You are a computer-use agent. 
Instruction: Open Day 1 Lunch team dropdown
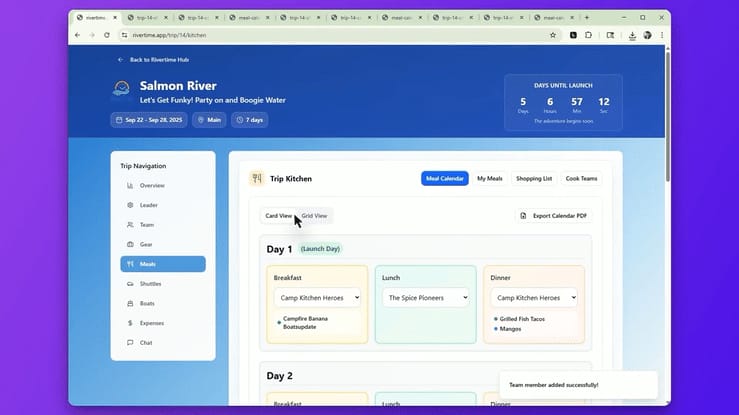point(425,297)
